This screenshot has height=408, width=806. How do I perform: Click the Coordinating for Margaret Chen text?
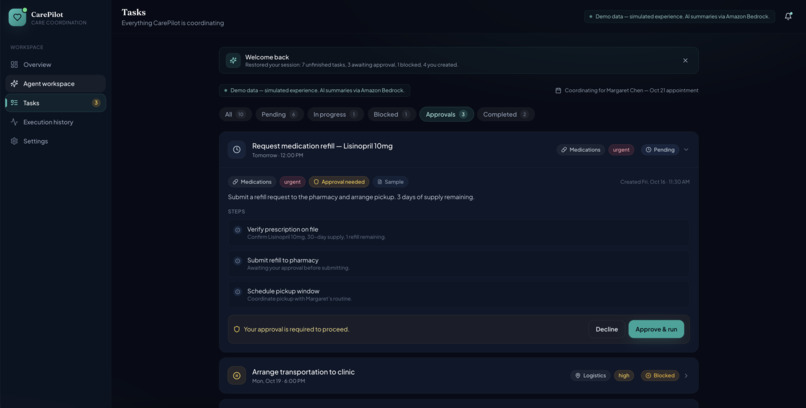(631, 90)
